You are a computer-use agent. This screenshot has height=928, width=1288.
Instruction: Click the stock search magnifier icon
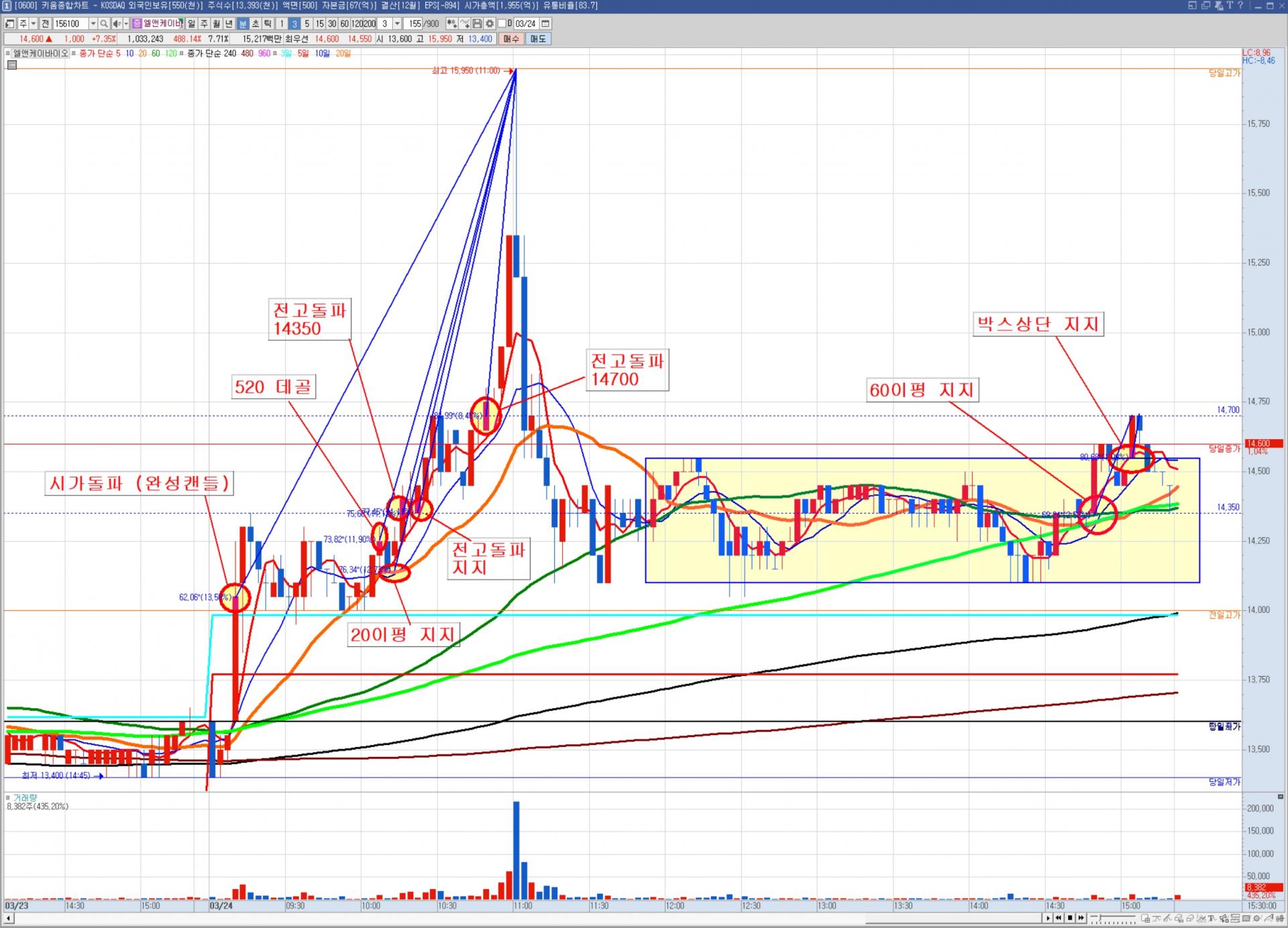pyautogui.click(x=104, y=23)
